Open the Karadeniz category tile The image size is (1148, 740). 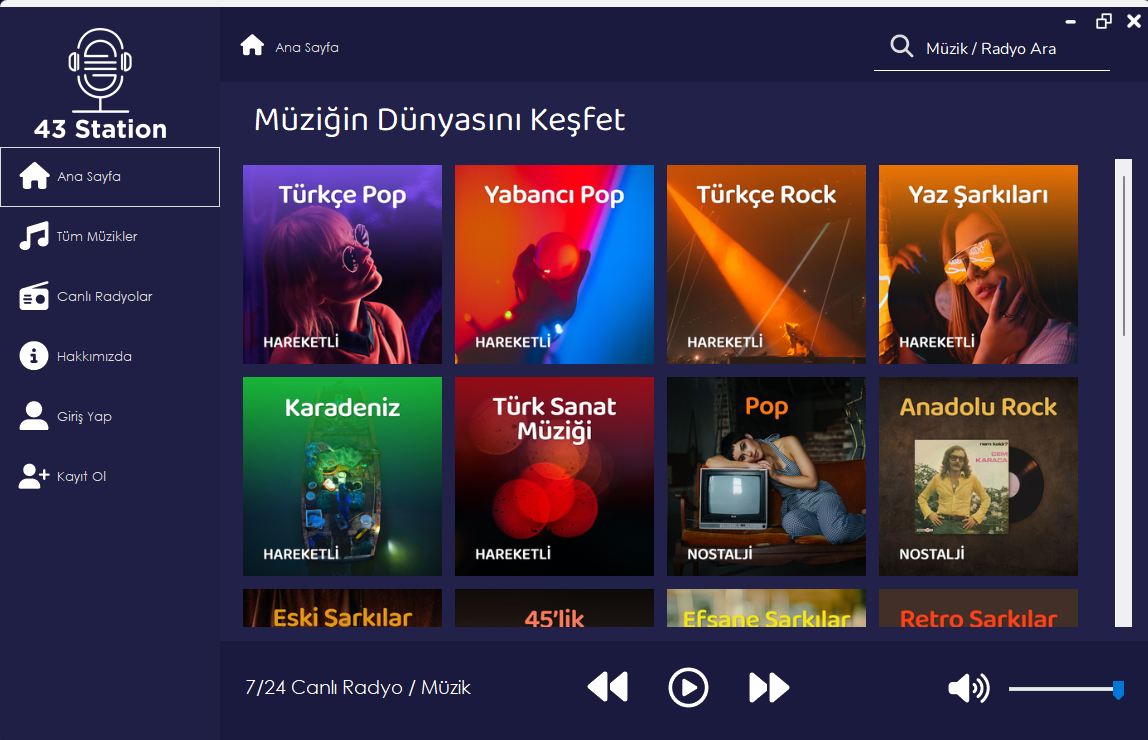pyautogui.click(x=342, y=476)
